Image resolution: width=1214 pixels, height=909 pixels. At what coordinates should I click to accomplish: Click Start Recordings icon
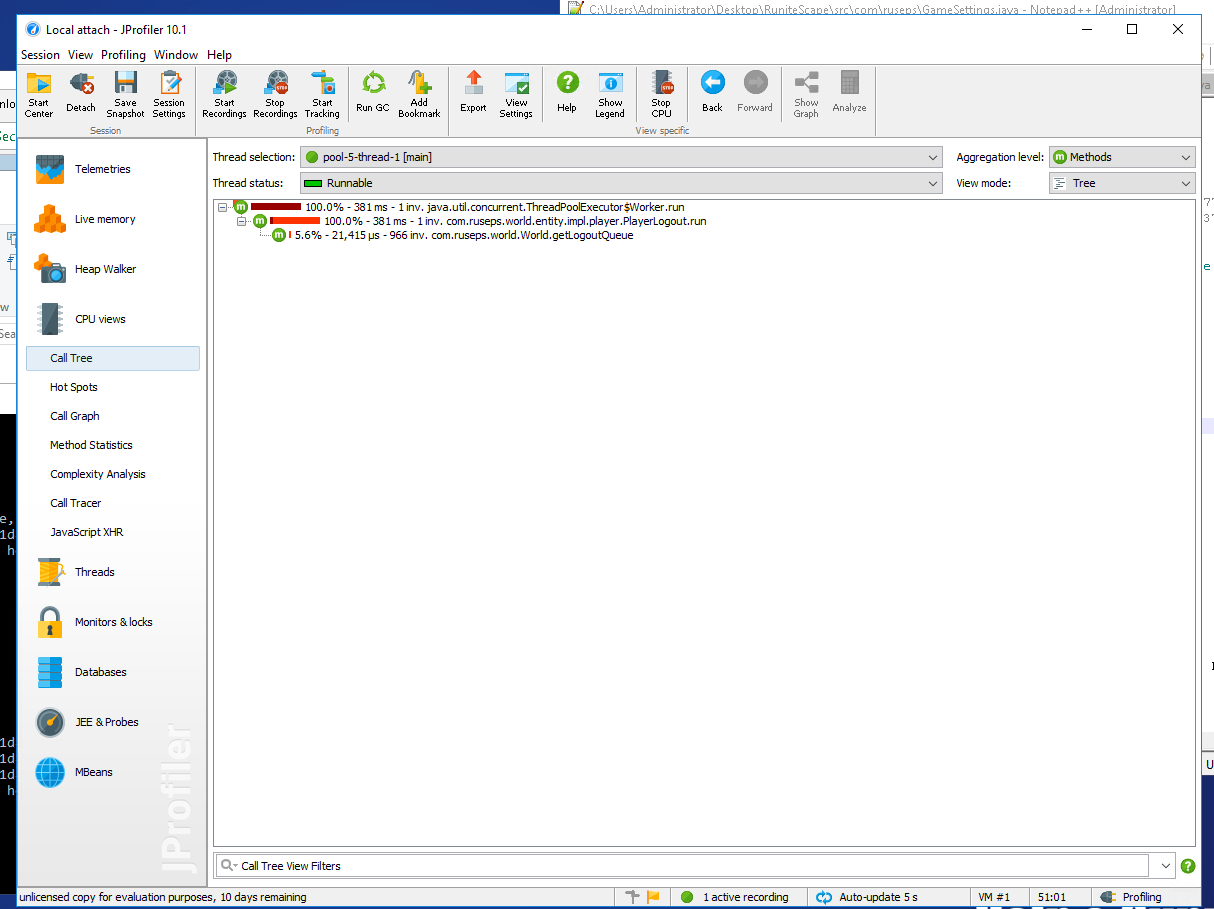click(224, 94)
